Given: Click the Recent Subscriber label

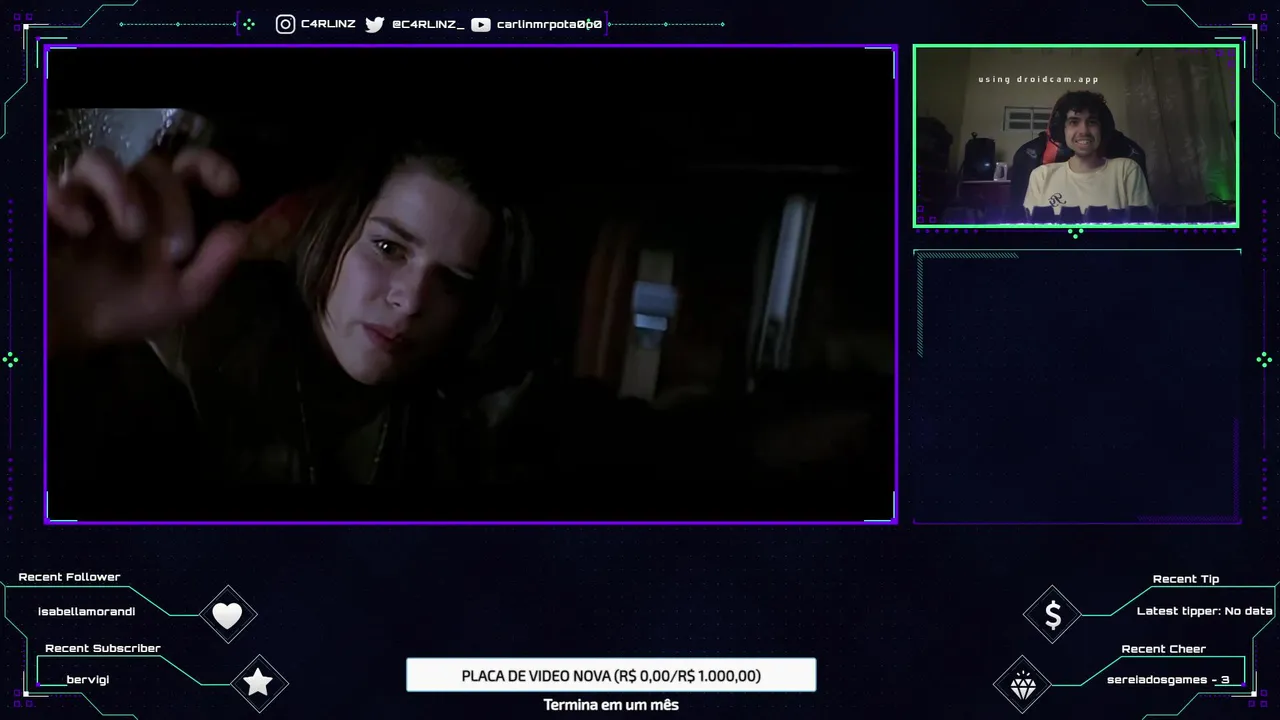Looking at the screenshot, I should coord(102,648).
